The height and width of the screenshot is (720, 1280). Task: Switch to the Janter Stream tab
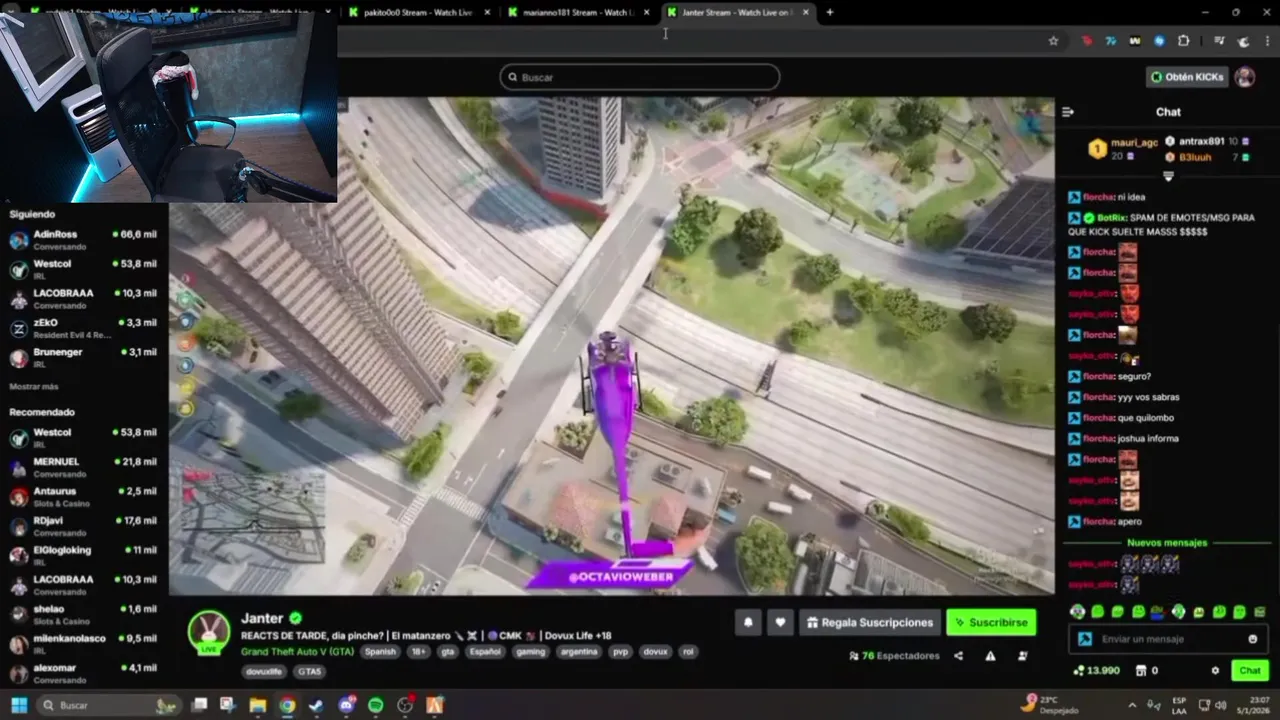(x=736, y=12)
